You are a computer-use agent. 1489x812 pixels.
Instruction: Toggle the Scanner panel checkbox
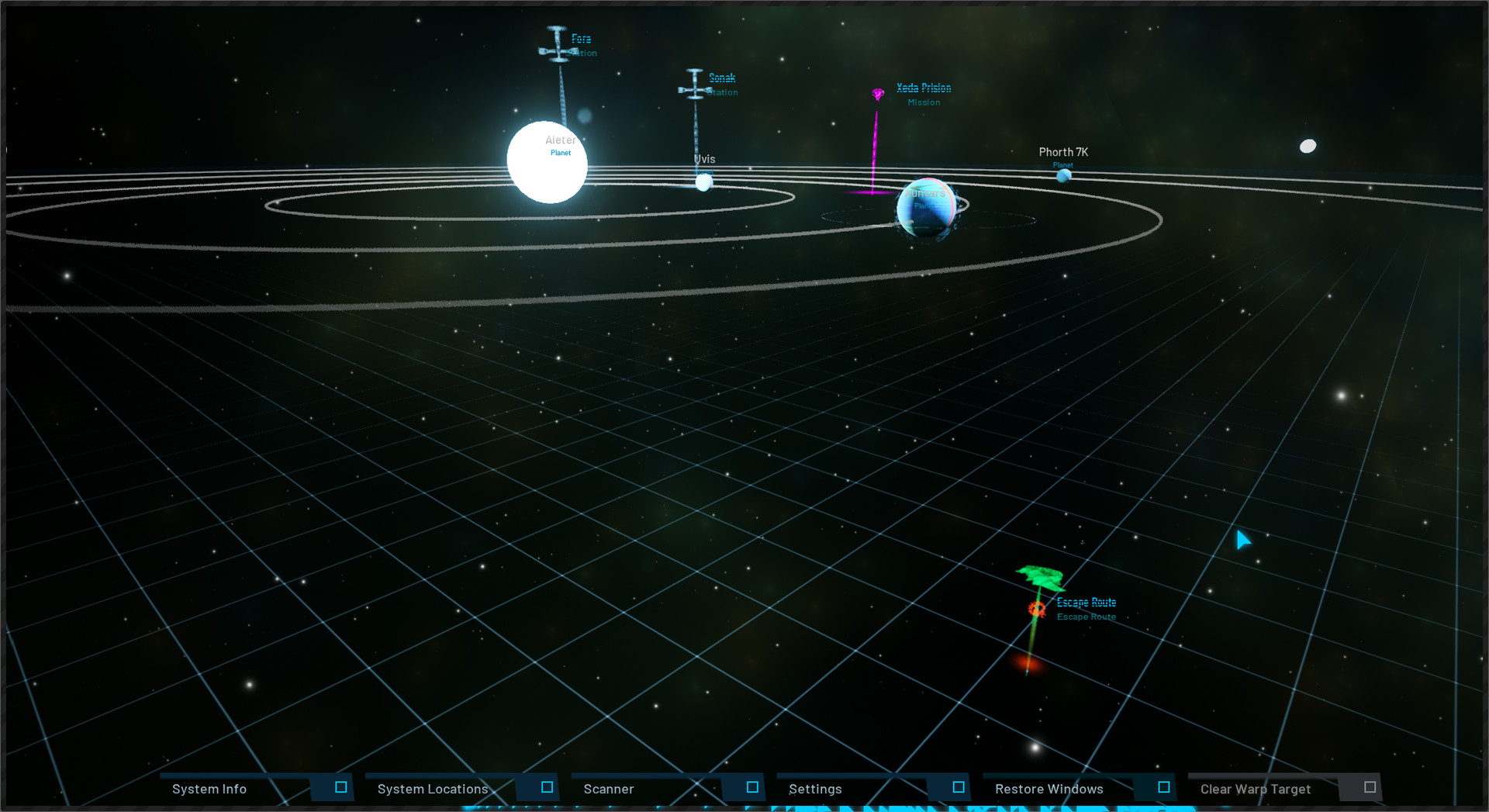coord(750,787)
